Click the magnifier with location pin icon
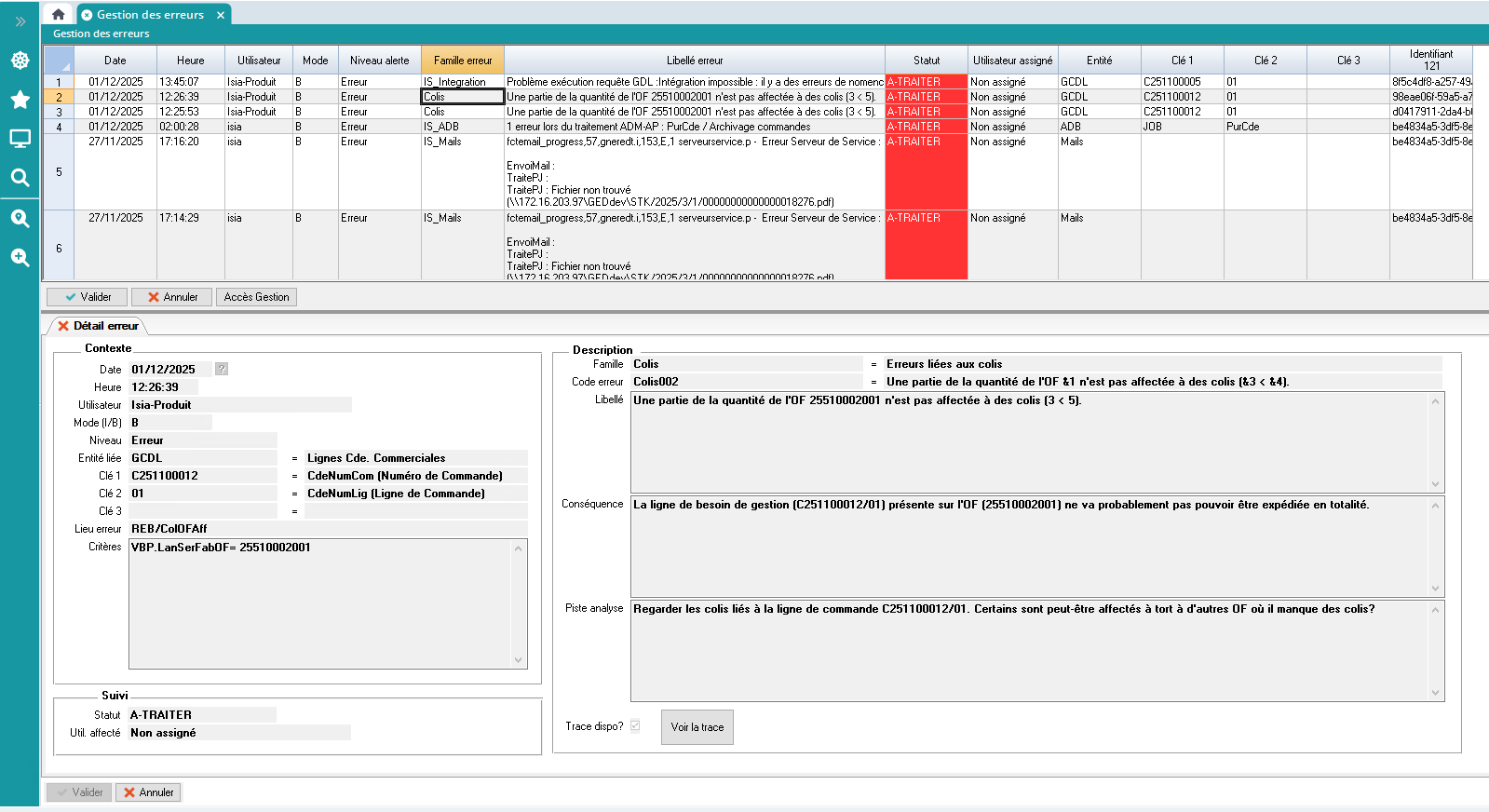This screenshot has height=812, width=1489. (x=20, y=219)
